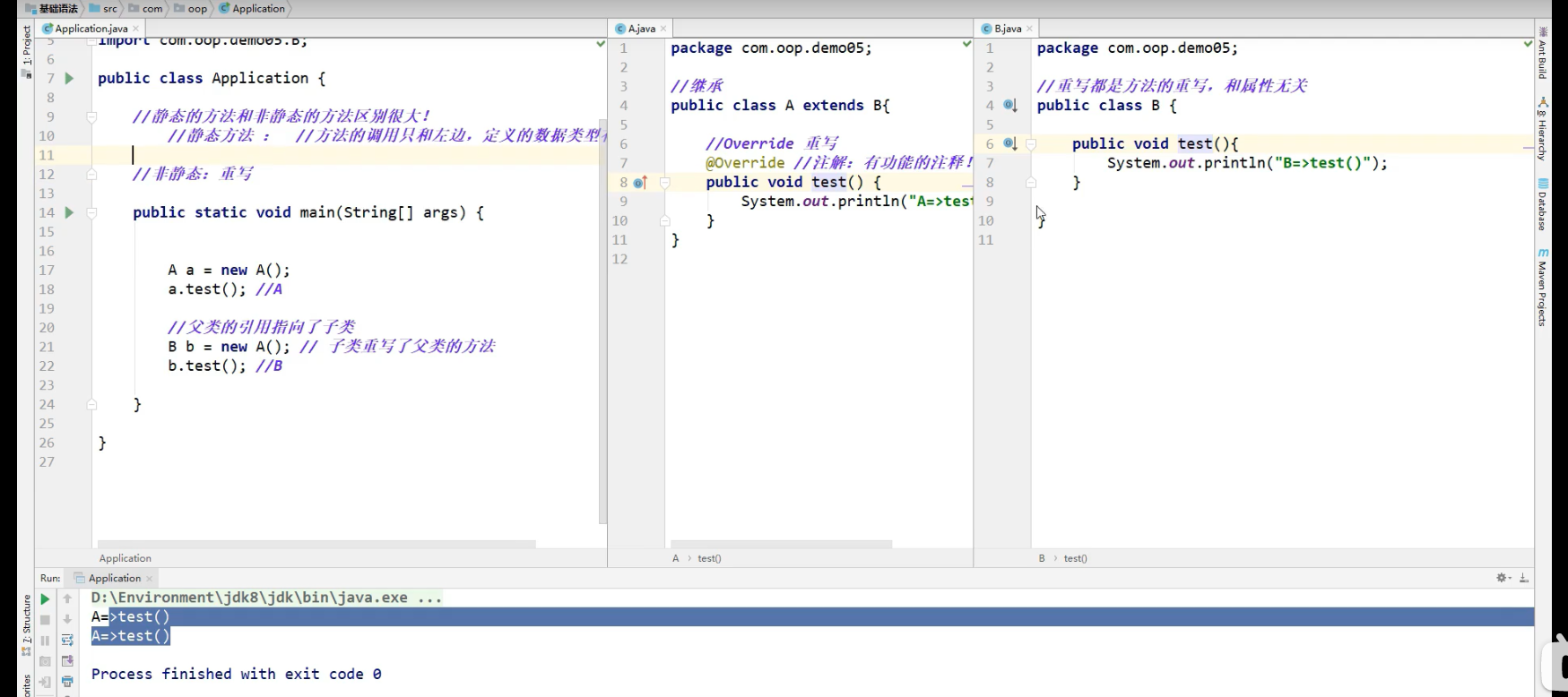Click the Pause output icon
Image resolution: width=1568 pixels, height=697 pixels.
point(45,641)
